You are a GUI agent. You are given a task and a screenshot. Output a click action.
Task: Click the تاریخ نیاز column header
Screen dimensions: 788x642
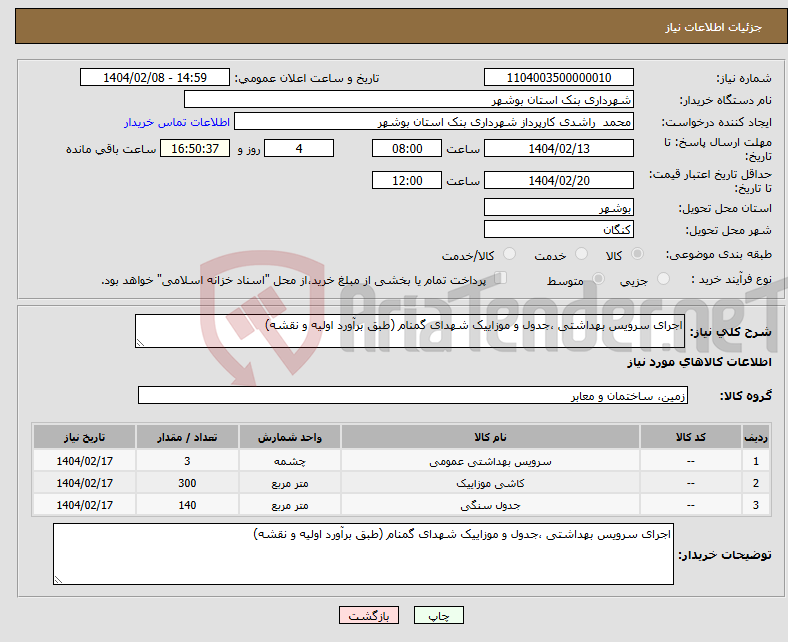pyautogui.click(x=84, y=437)
